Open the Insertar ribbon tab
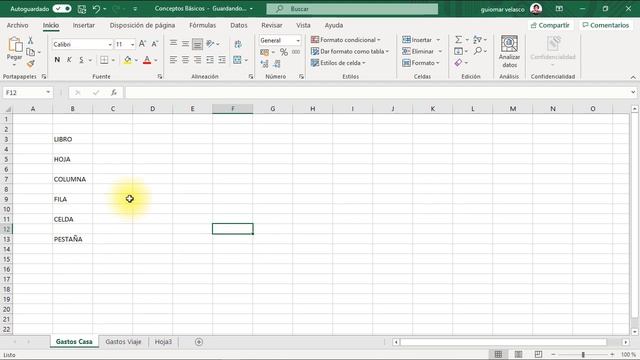640x360 pixels. pos(84,25)
